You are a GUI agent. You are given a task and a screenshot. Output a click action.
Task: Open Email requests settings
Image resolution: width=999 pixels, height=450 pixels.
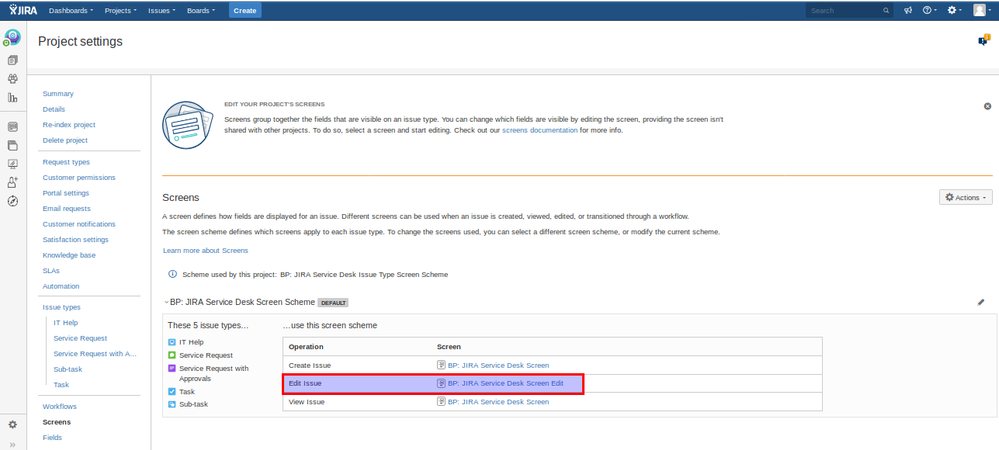[x=66, y=208]
